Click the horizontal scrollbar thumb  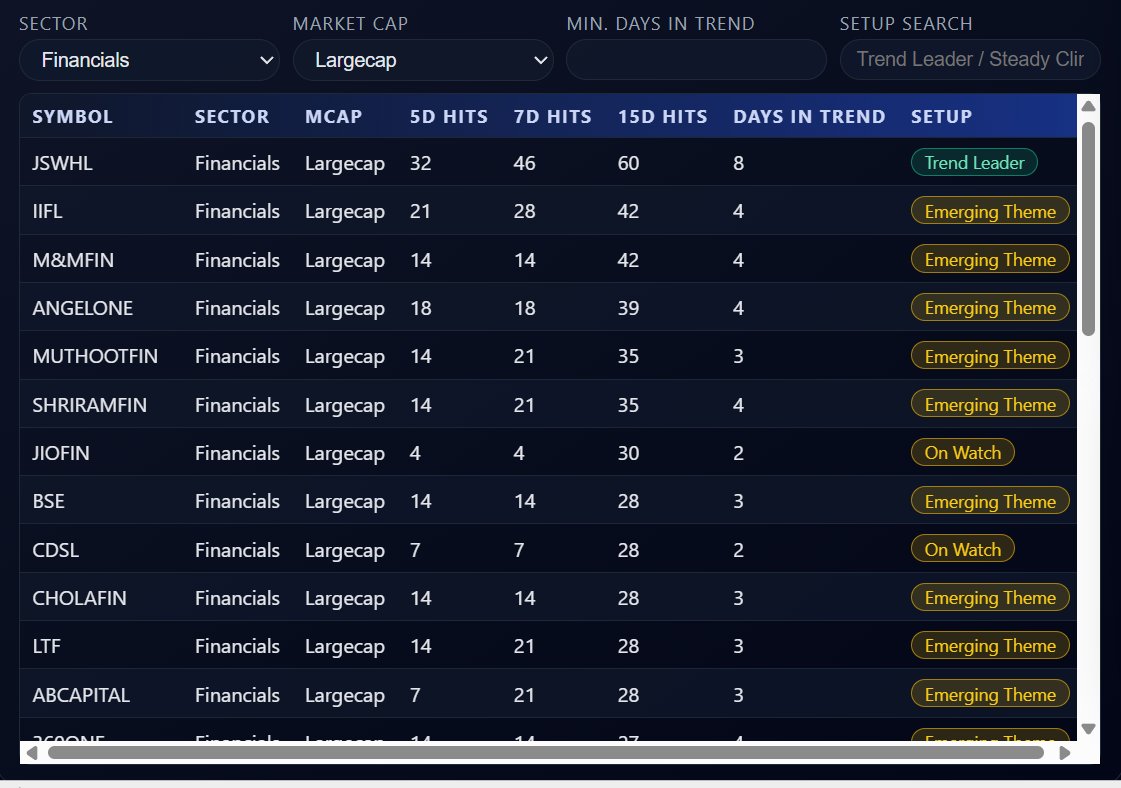tap(545, 753)
